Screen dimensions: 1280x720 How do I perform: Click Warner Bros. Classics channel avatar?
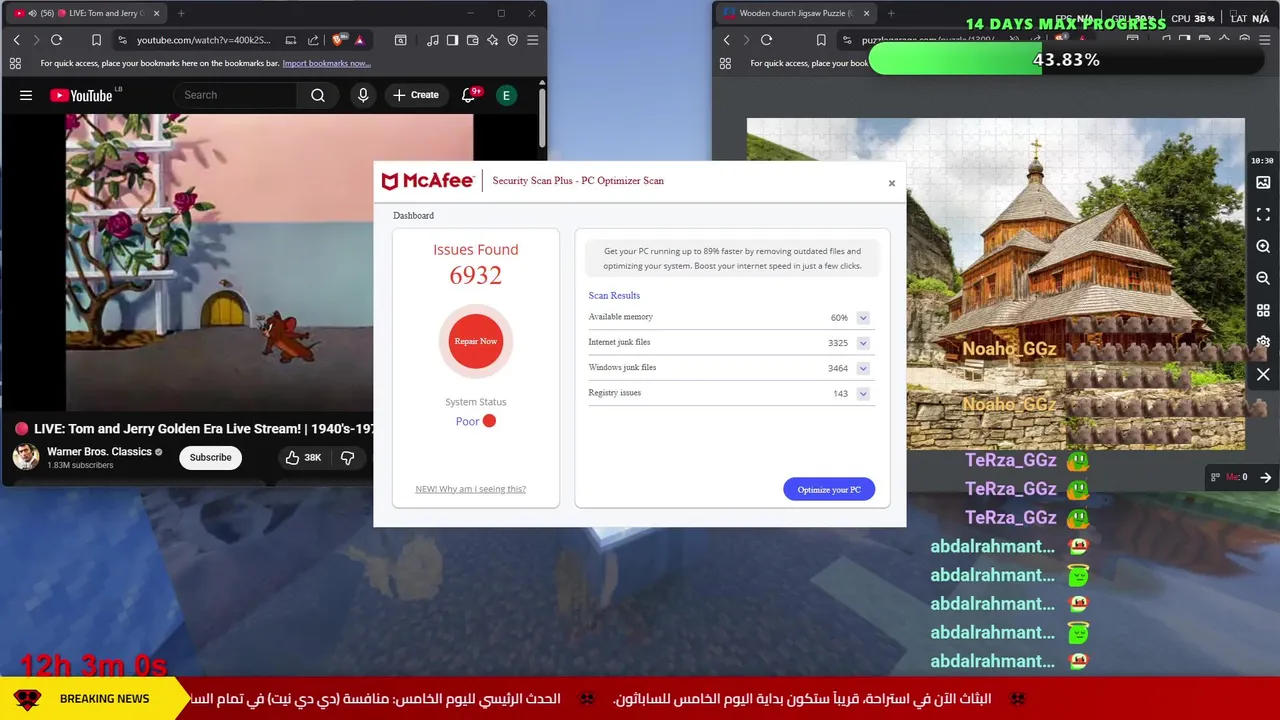coord(26,457)
